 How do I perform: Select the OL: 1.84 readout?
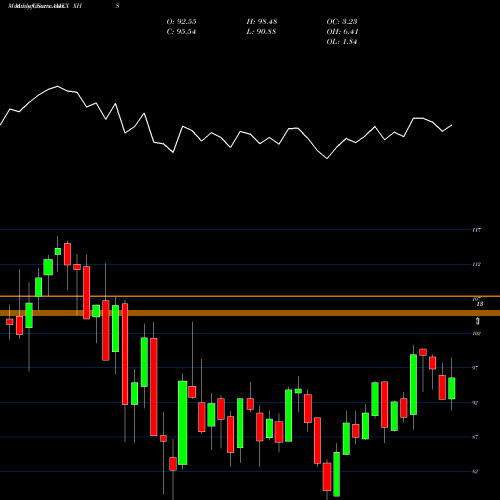[342, 42]
